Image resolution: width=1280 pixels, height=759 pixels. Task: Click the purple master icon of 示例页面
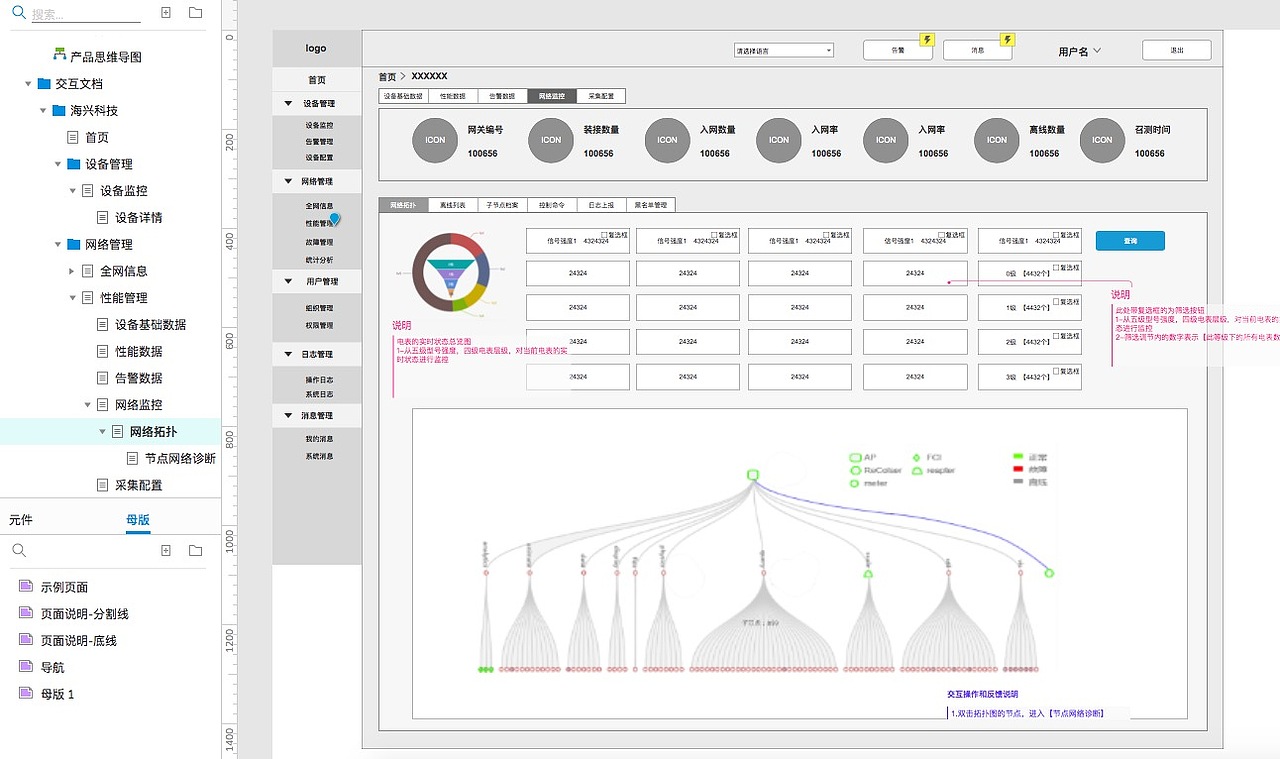pos(26,587)
